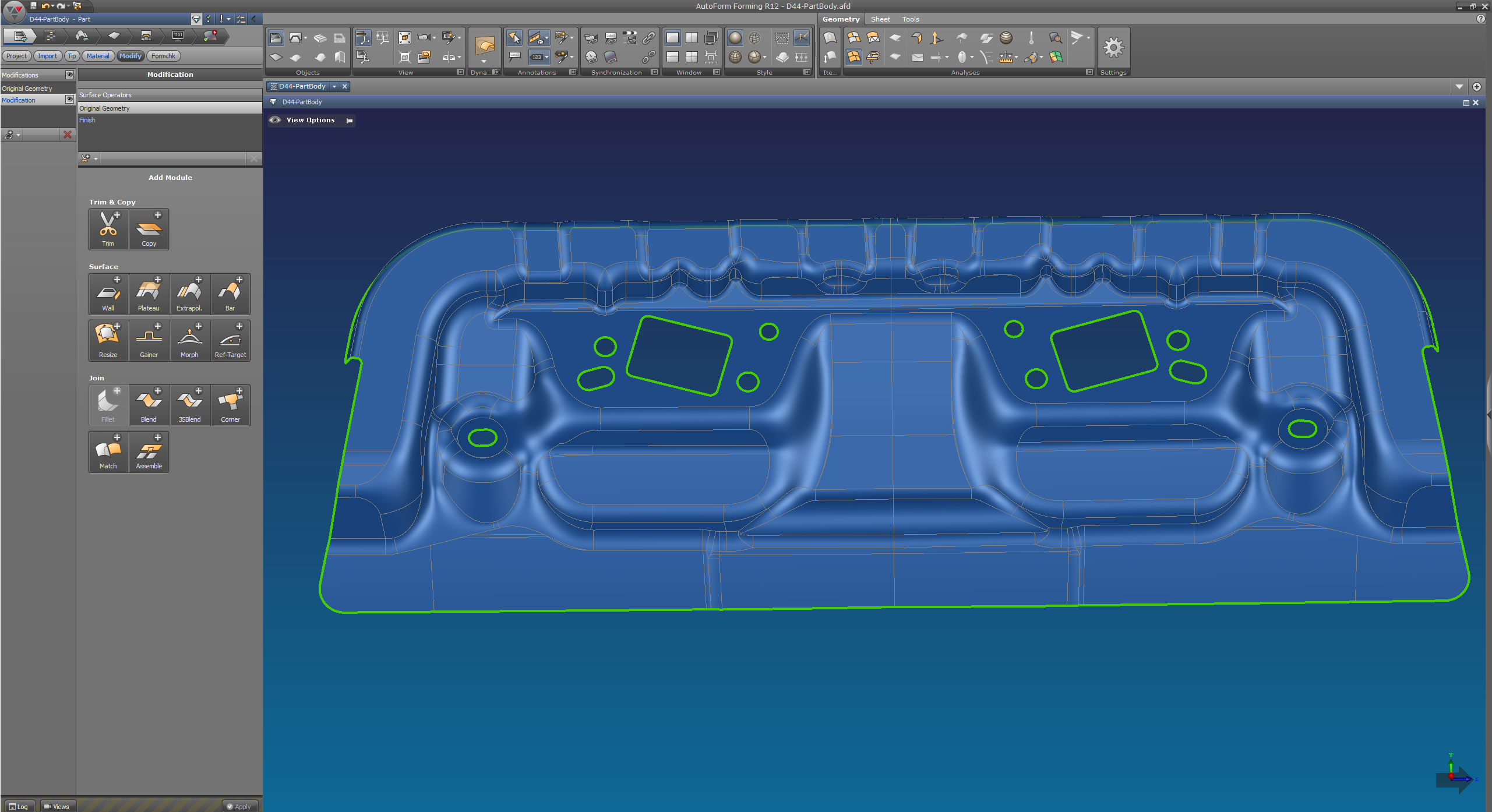Open the add-modification dropdown arrow

point(19,135)
